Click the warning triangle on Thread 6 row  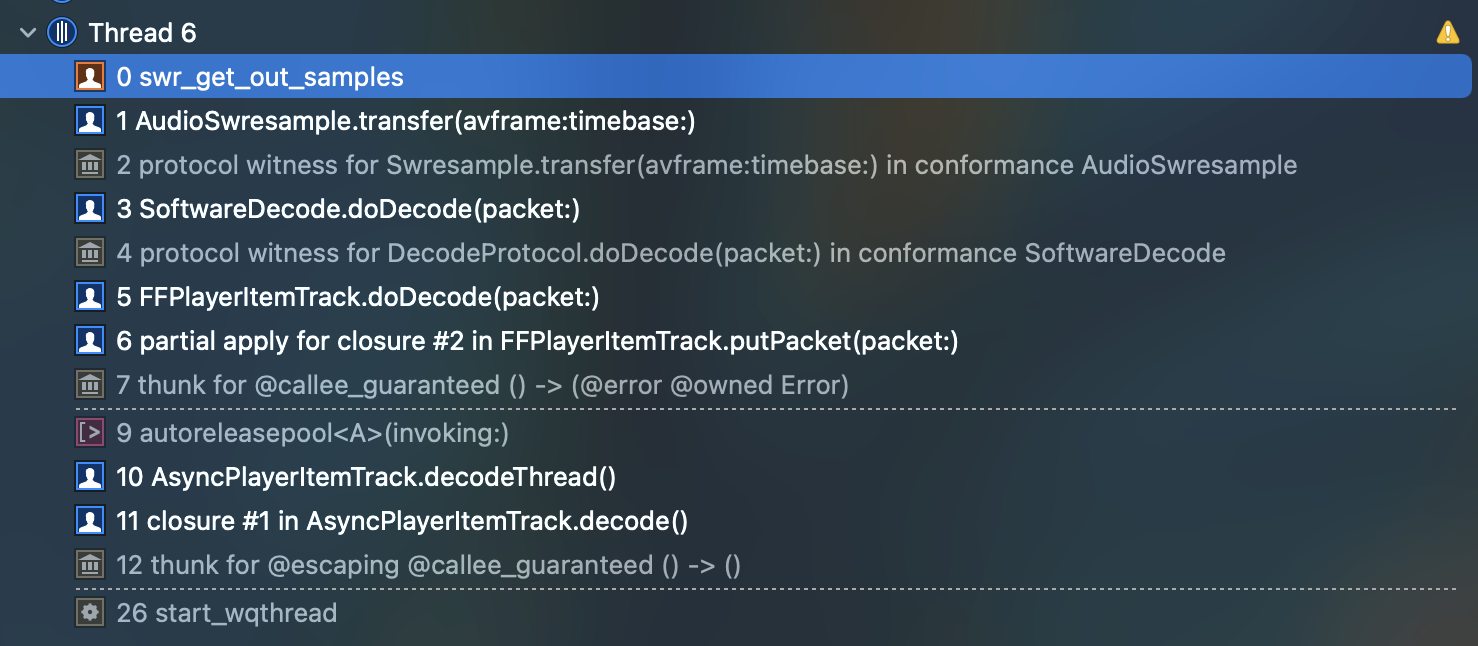point(1447,31)
